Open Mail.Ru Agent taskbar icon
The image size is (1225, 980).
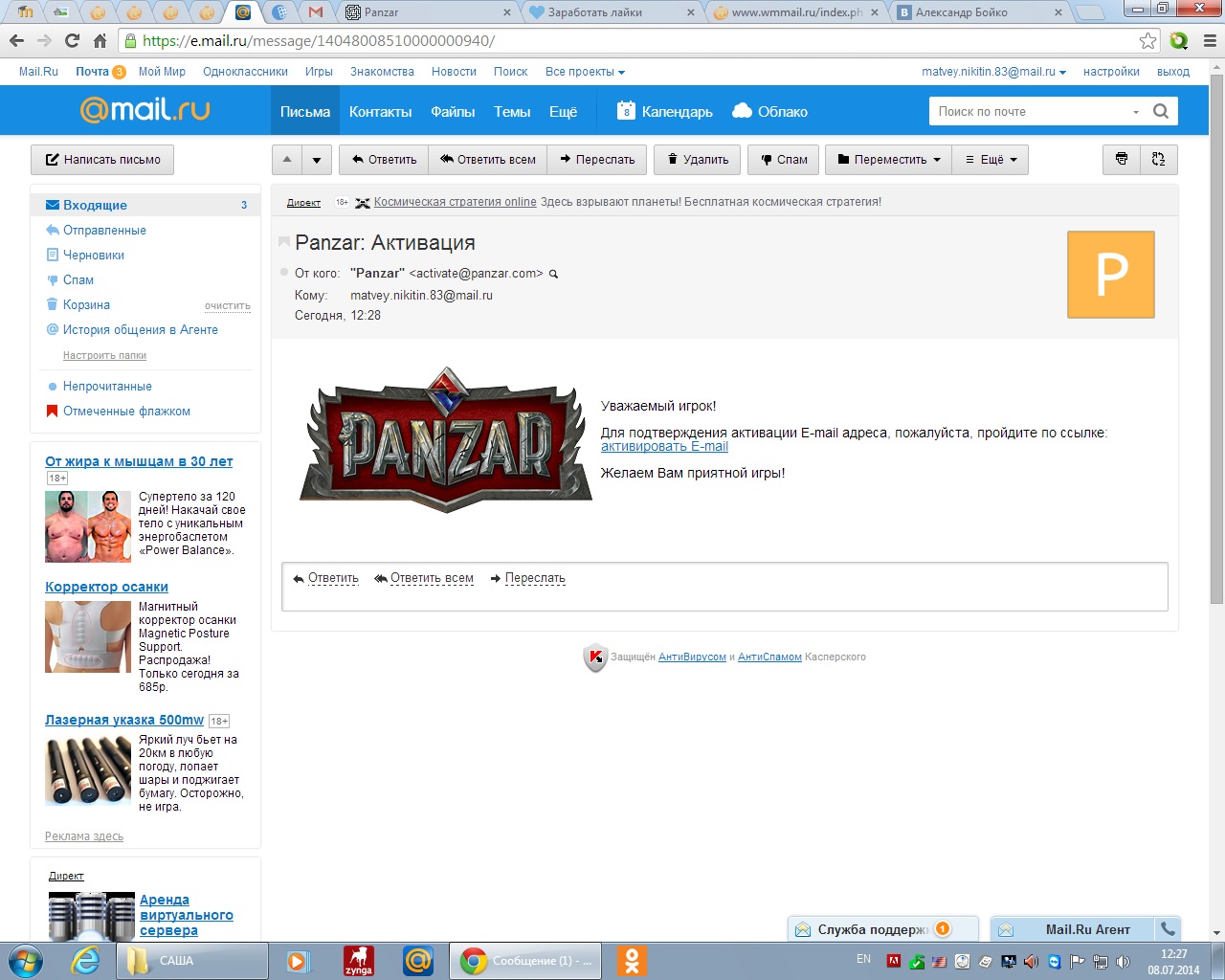click(418, 961)
